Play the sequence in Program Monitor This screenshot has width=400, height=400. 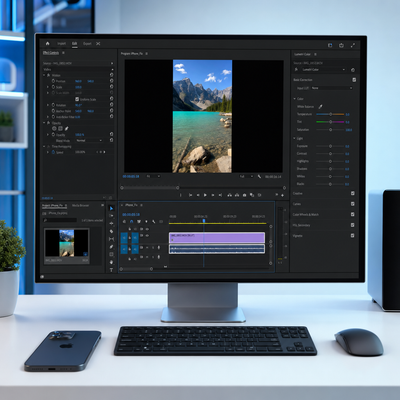click(x=205, y=195)
